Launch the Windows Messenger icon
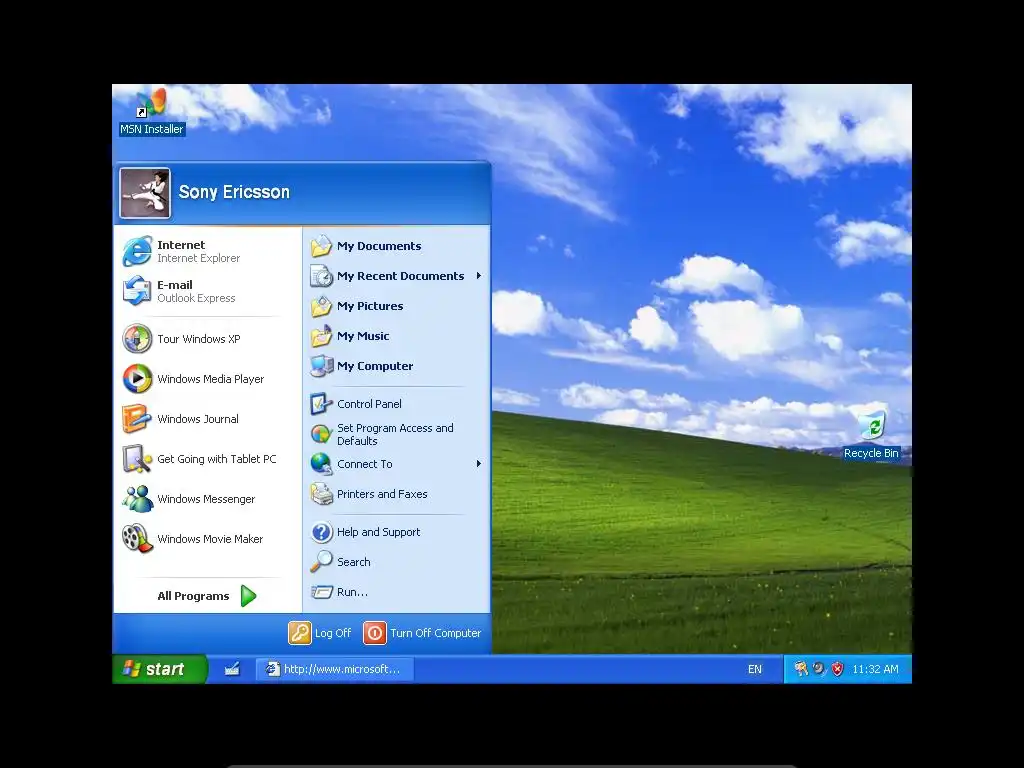The width and height of the screenshot is (1024, 768). 137,499
